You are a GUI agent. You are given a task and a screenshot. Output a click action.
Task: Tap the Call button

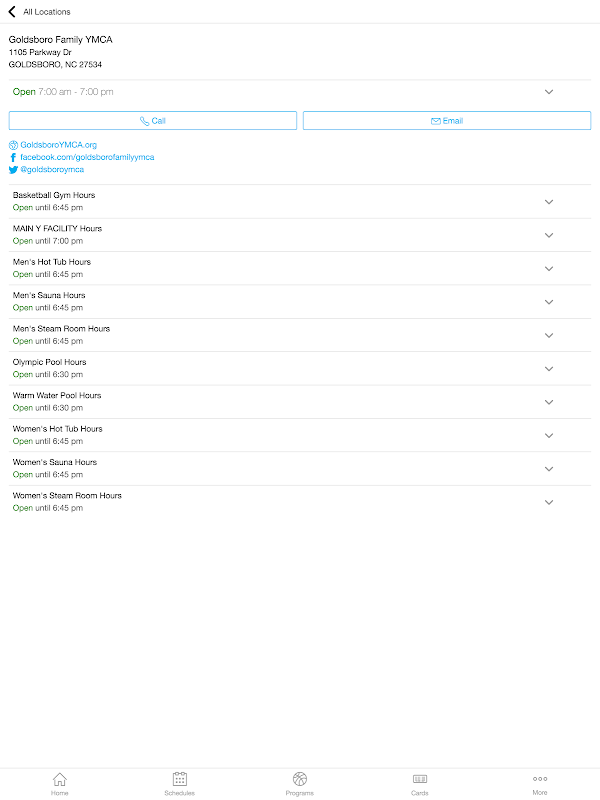pyautogui.click(x=153, y=121)
